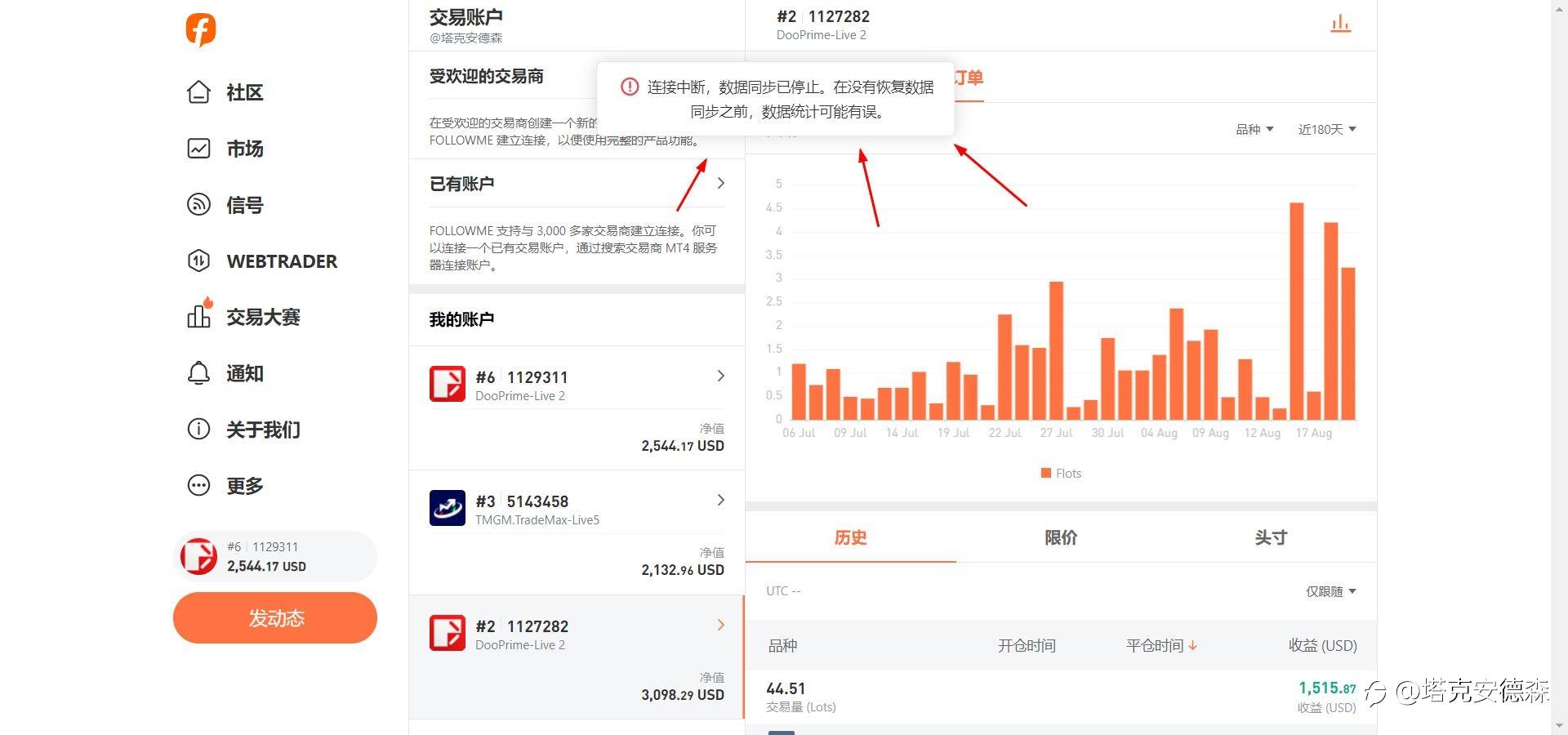Image resolution: width=1568 pixels, height=735 pixels.
Task: Click the bar chart icon beside #2 1127282 header
Action: (1340, 24)
